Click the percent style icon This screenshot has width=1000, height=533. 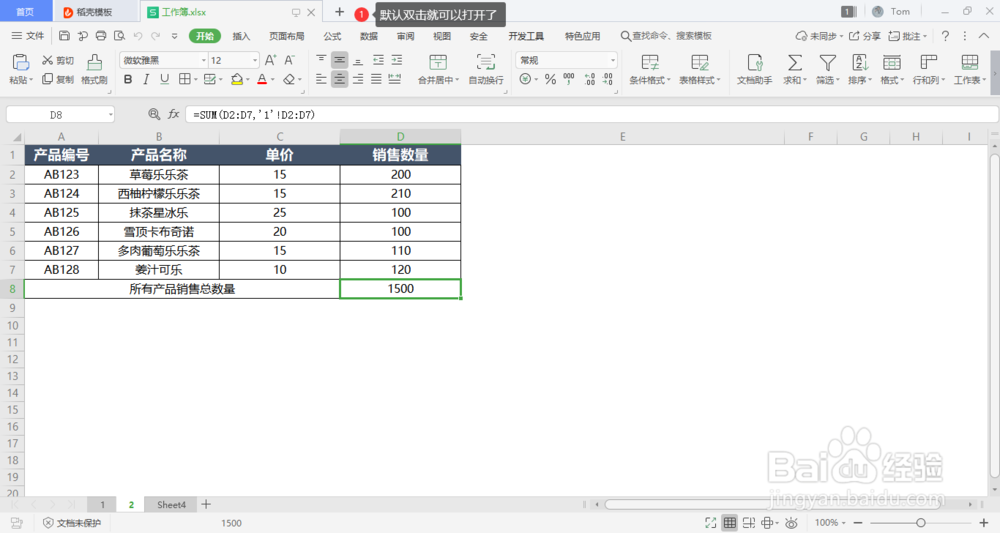click(x=550, y=80)
